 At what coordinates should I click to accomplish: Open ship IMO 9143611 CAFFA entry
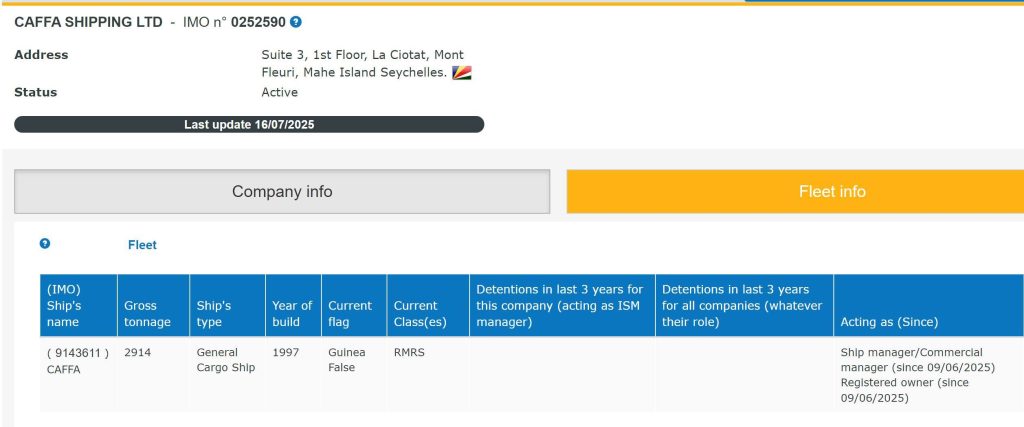[x=78, y=361]
